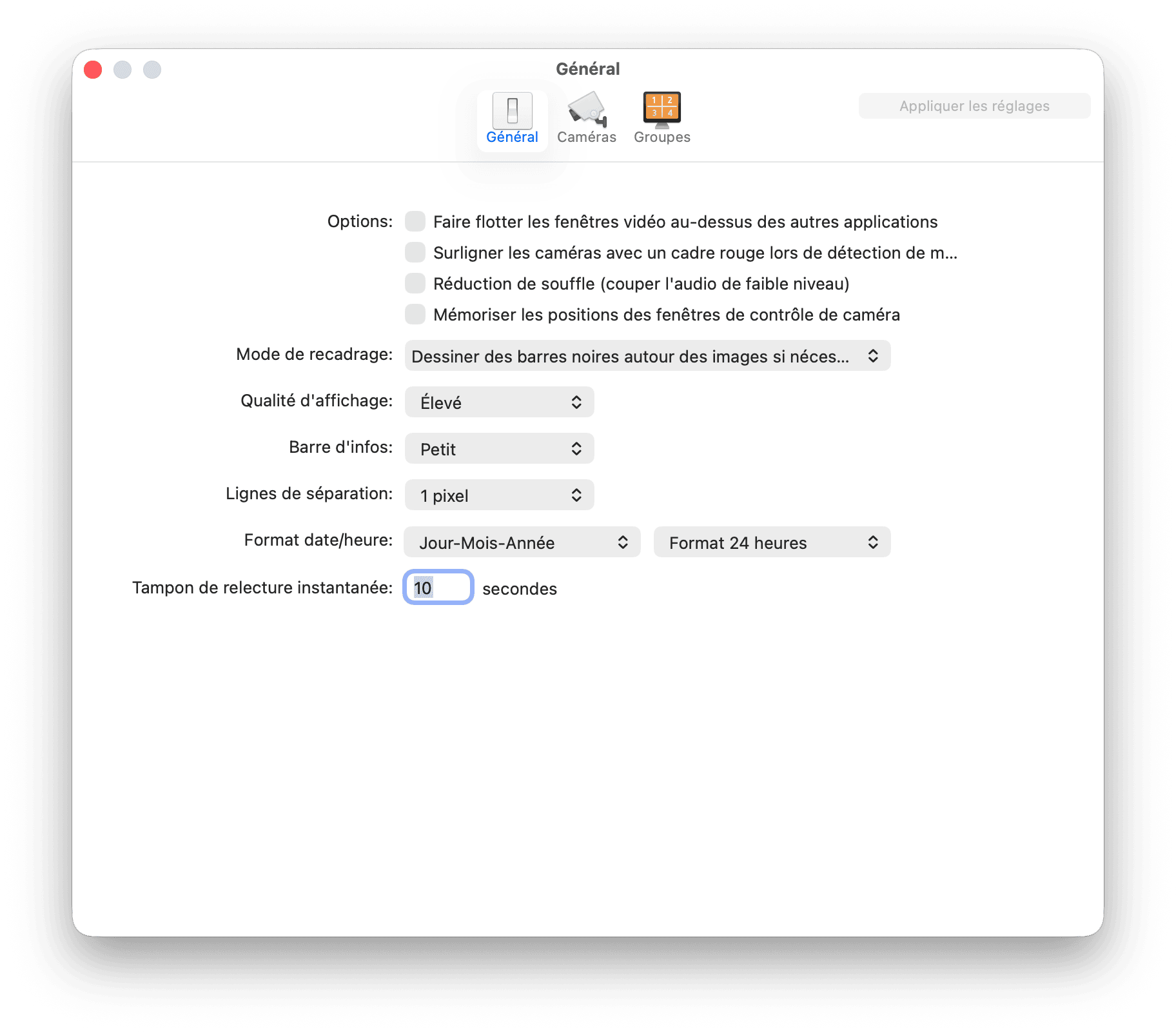Click the Général switch icon

pos(512,110)
